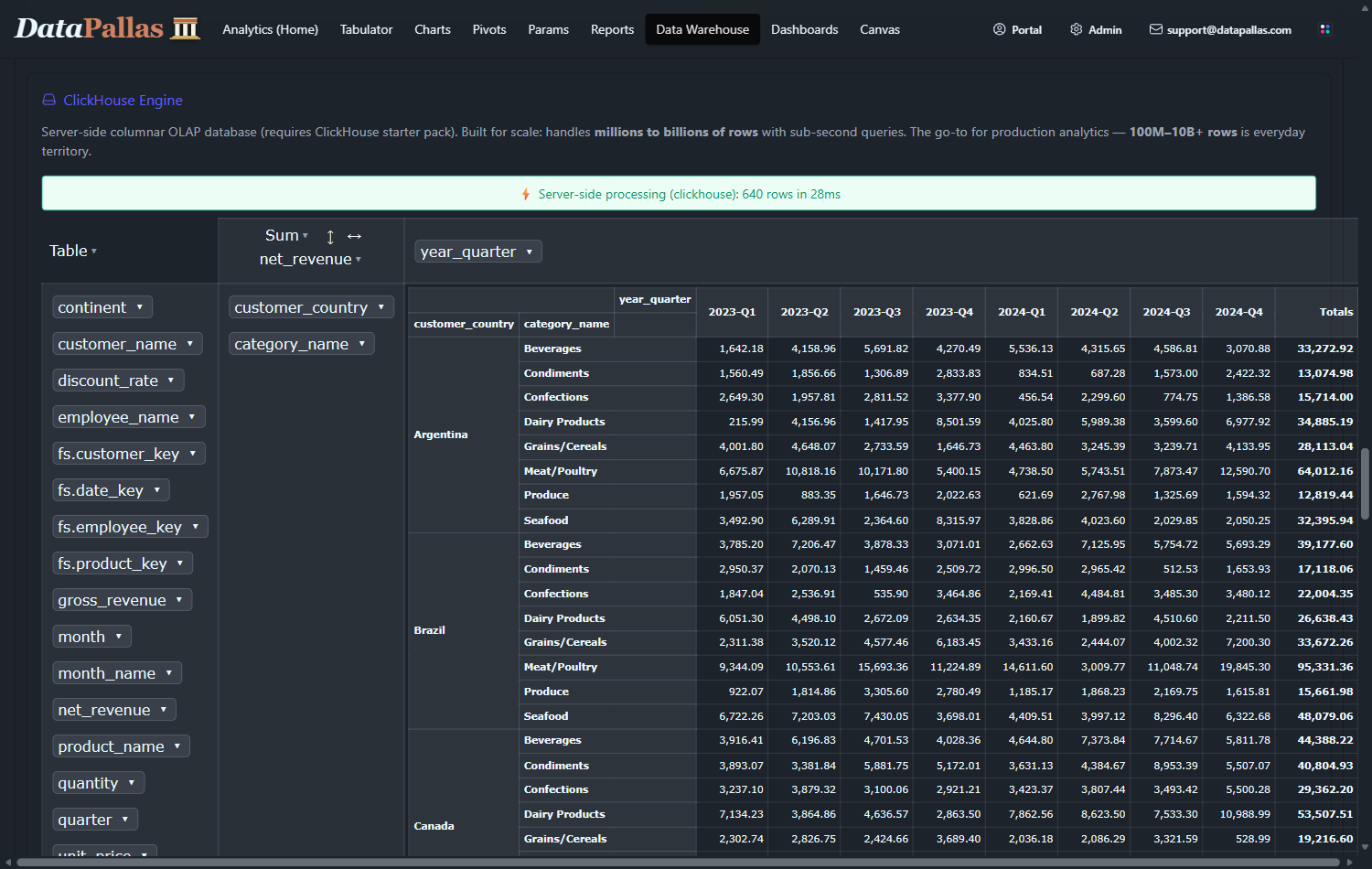
Task: Click the horizontal scrollbar at the bottom
Action: [677, 862]
